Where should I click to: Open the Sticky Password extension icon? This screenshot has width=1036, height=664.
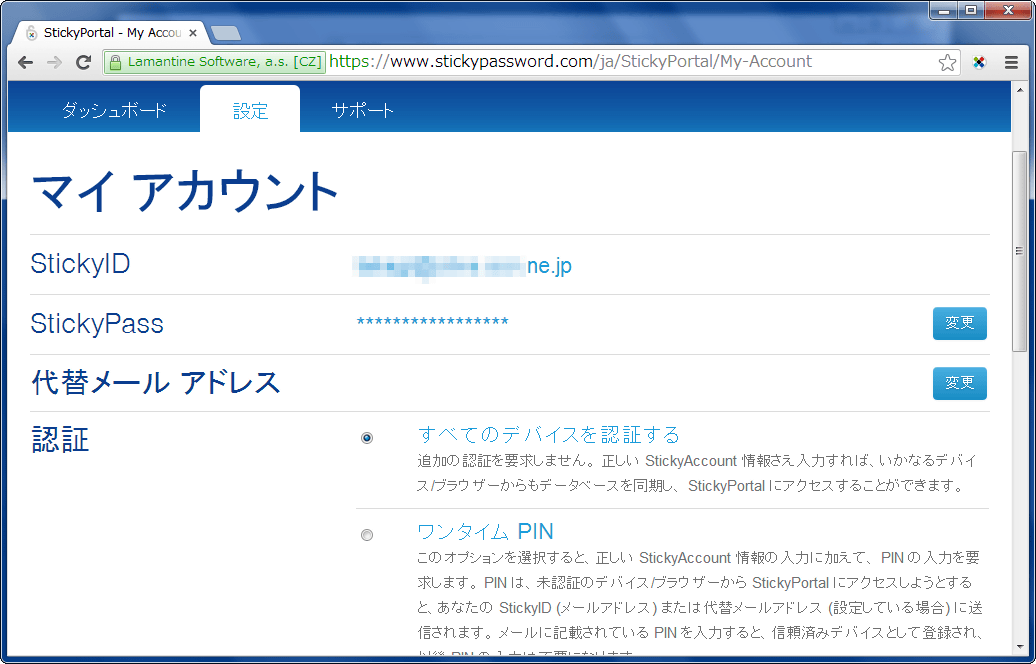coord(979,62)
